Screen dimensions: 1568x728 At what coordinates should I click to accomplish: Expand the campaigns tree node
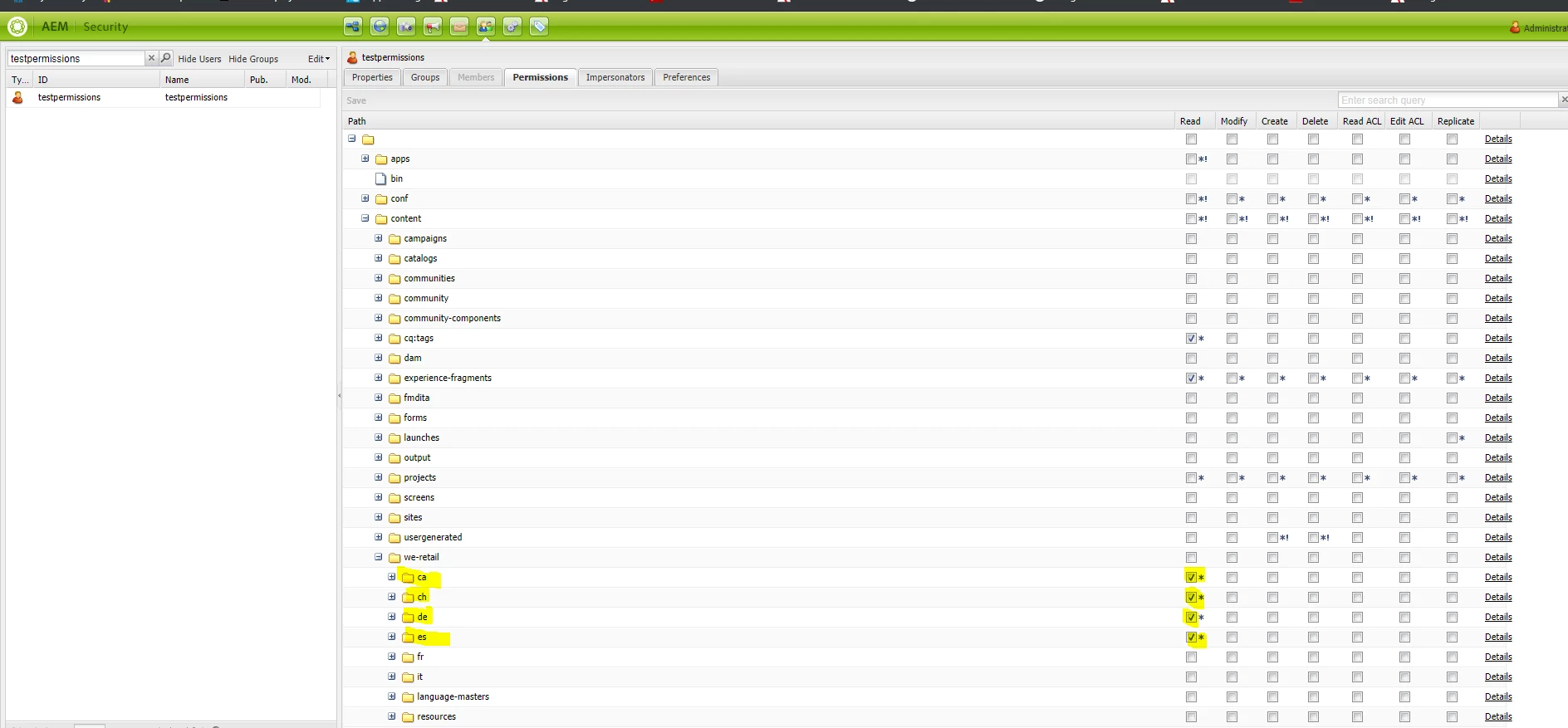click(x=378, y=238)
